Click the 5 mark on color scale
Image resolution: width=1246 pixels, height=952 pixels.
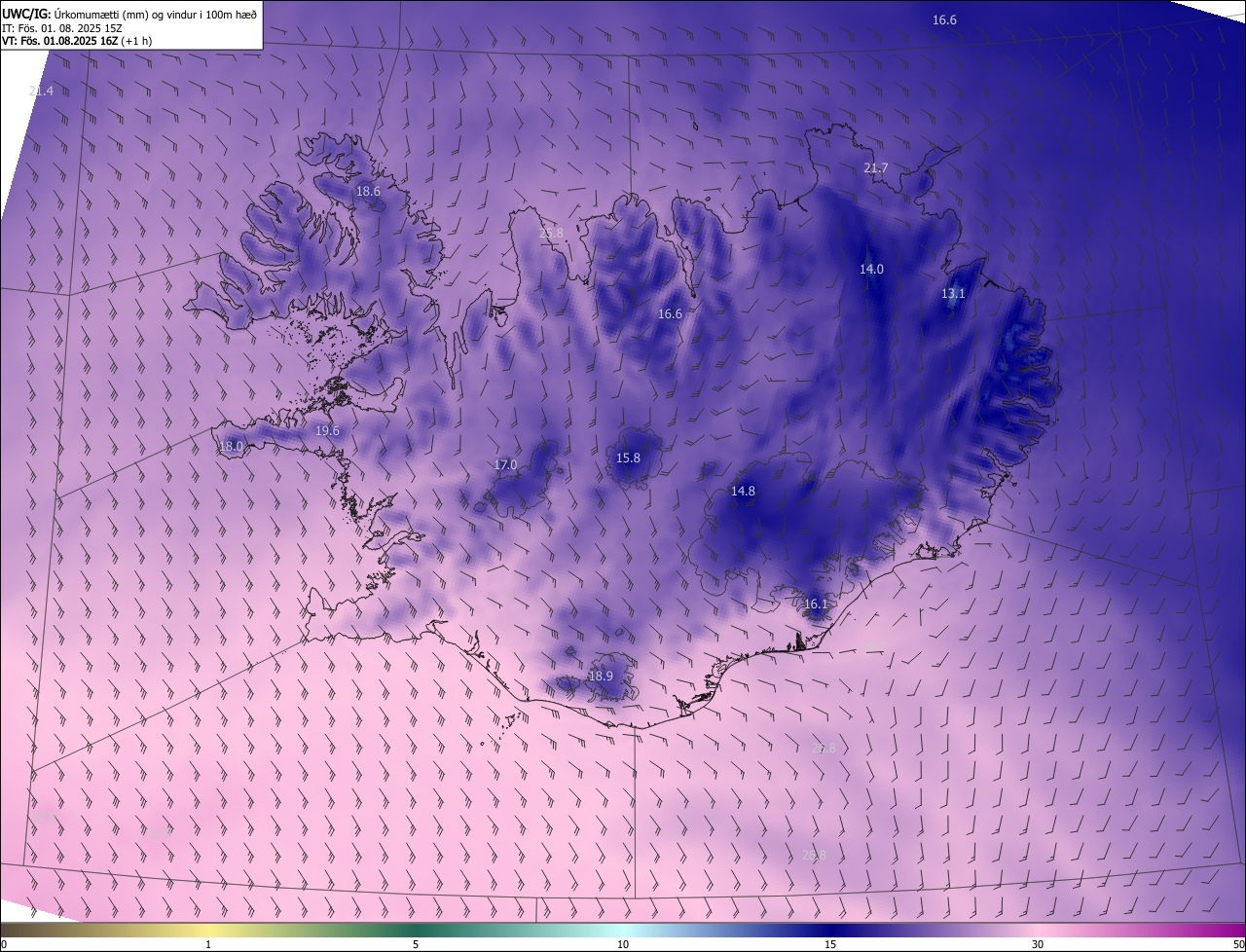416,944
